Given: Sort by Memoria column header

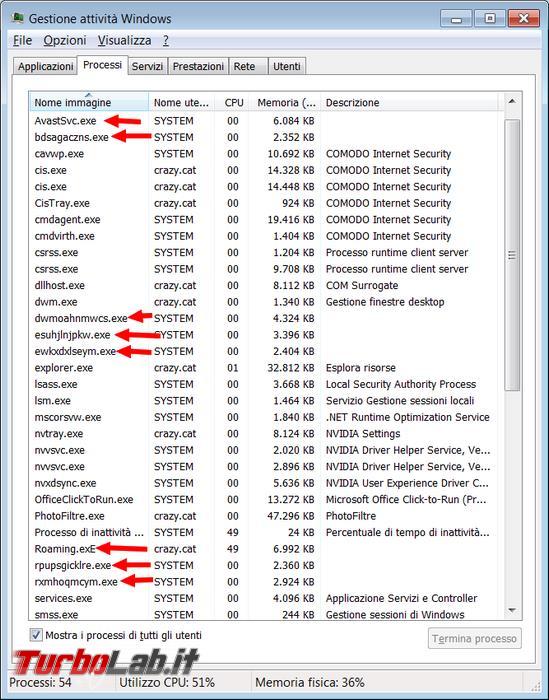Looking at the screenshot, I should tap(285, 102).
